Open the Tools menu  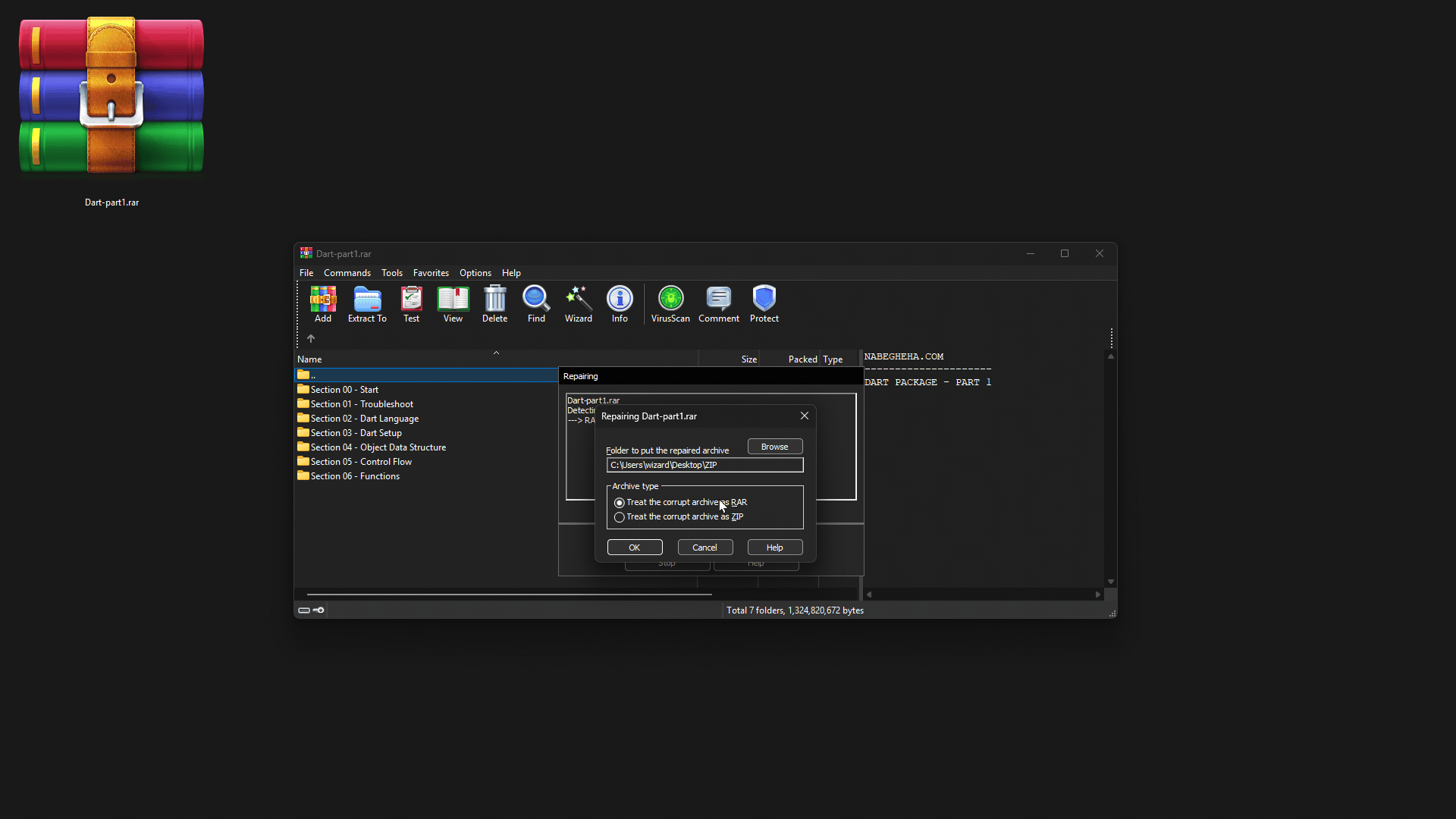pos(392,273)
